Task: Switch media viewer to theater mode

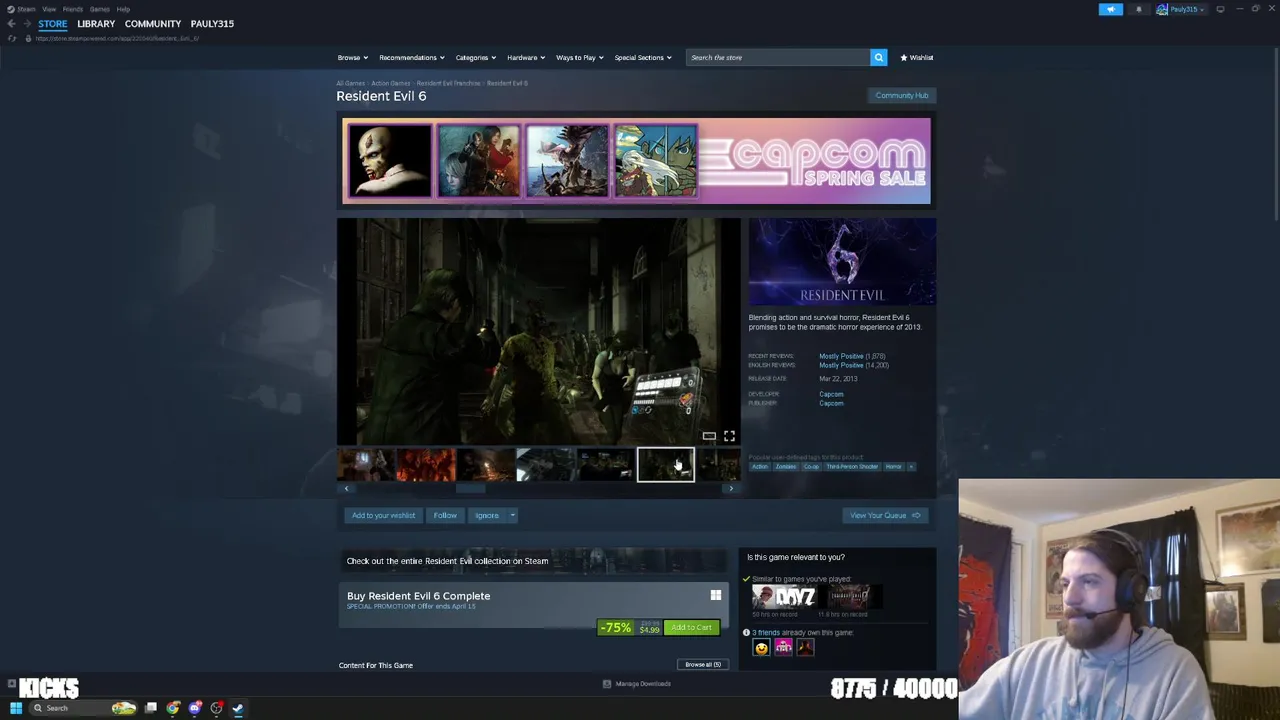Action: [x=709, y=436]
